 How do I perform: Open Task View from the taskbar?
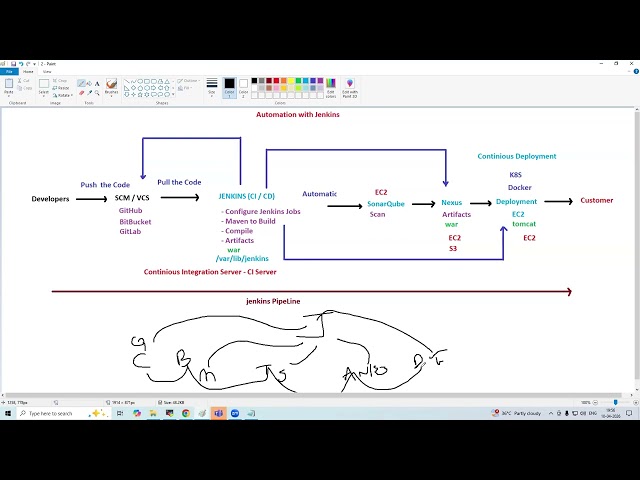[x=120, y=413]
